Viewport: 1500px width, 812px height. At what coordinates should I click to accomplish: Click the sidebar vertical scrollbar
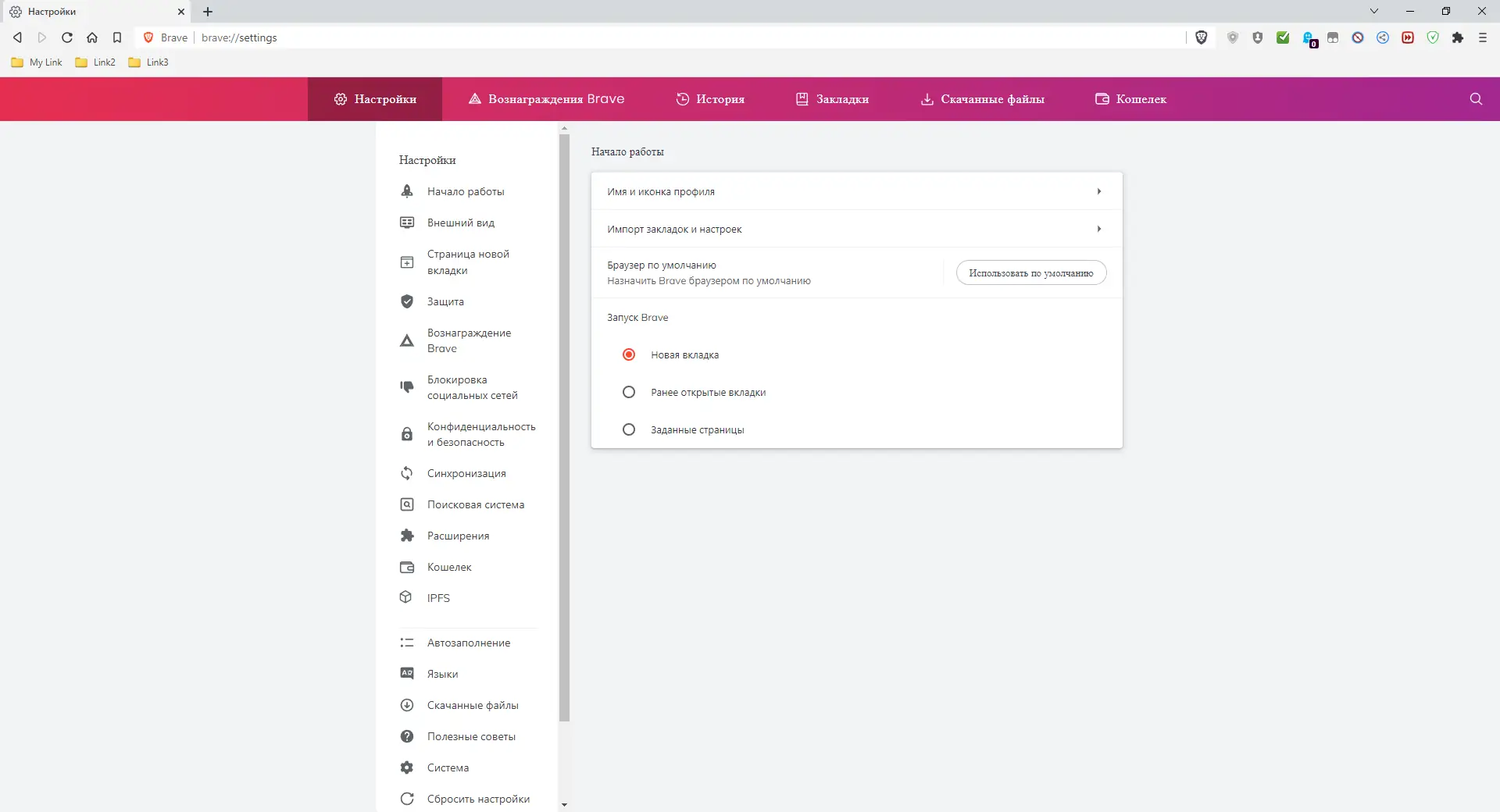(x=564, y=429)
